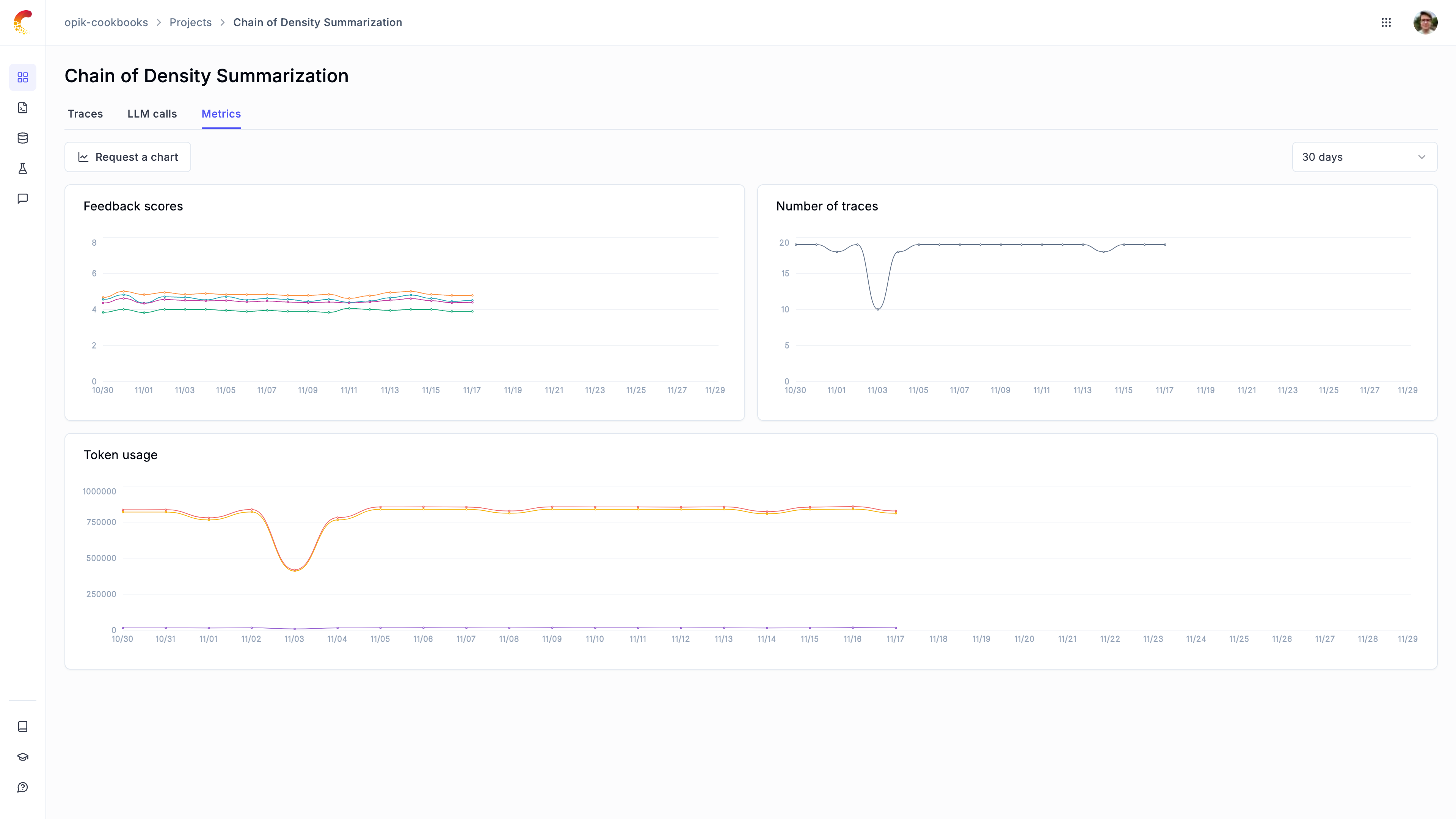Screen dimensions: 1456x819
Task: Open the Experiments flask icon
Action: coord(23,168)
